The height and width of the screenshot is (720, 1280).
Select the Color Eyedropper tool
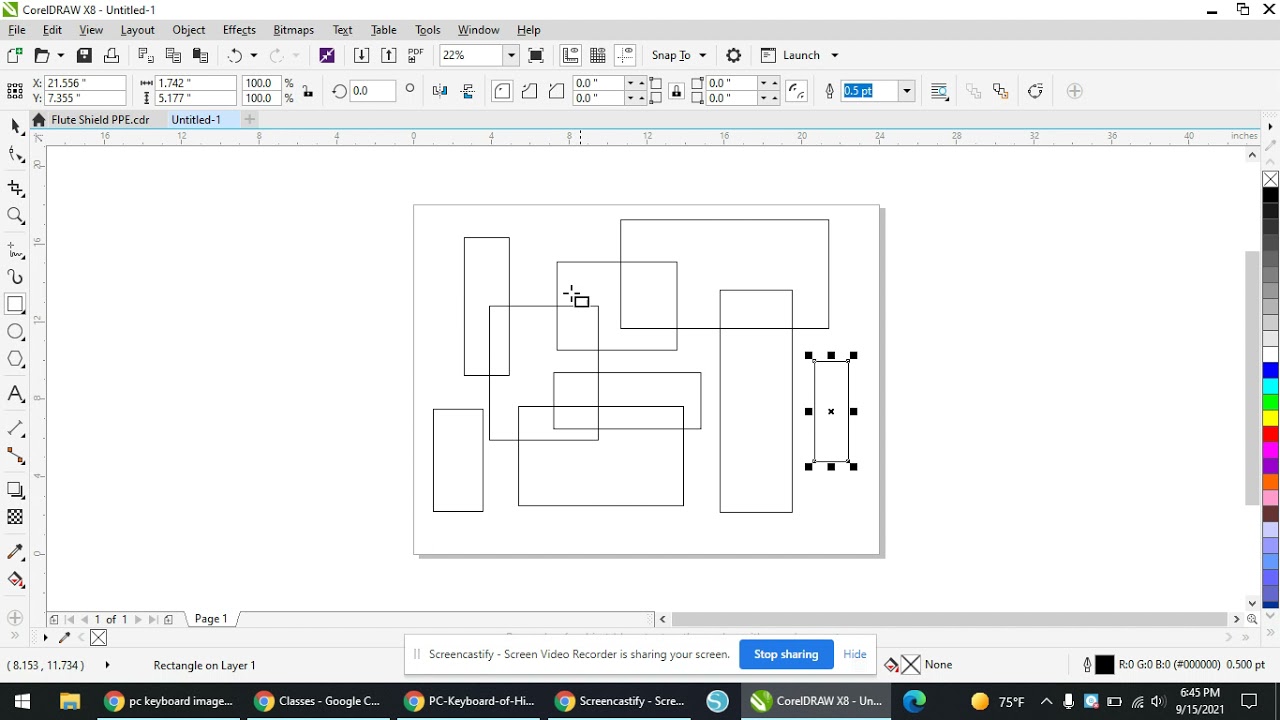coord(15,552)
